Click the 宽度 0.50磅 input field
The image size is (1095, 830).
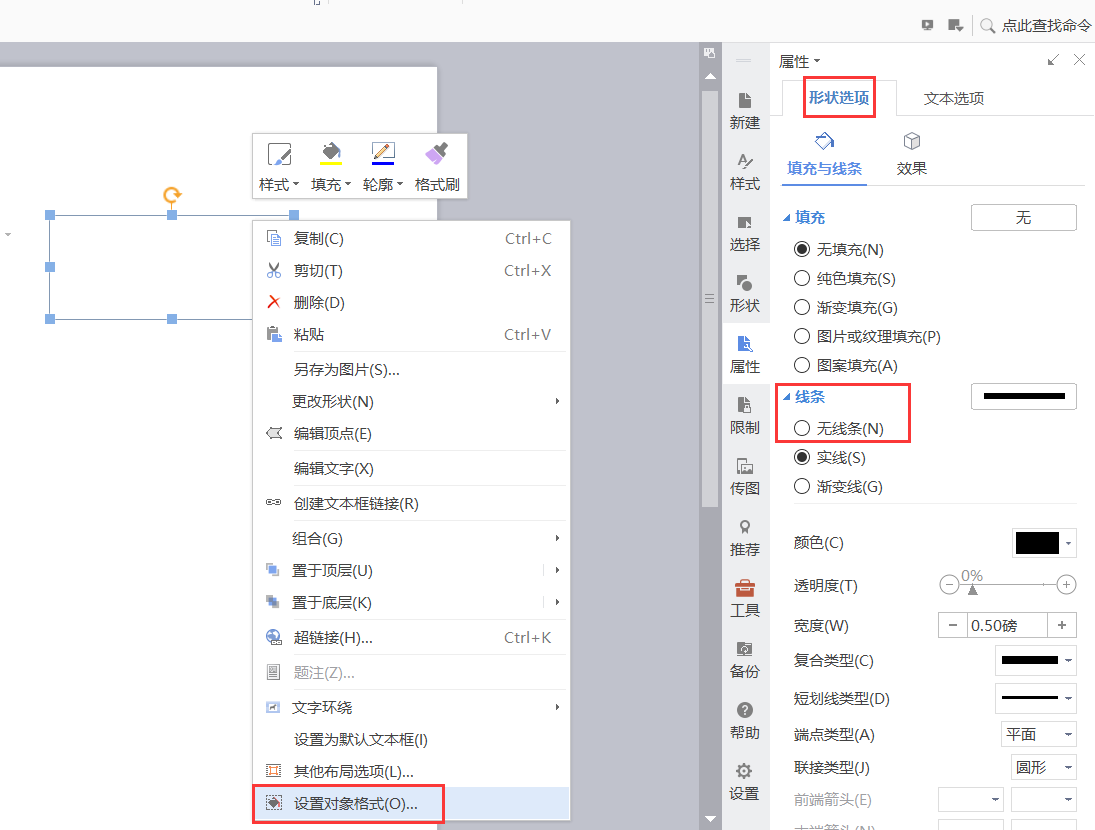point(1007,625)
